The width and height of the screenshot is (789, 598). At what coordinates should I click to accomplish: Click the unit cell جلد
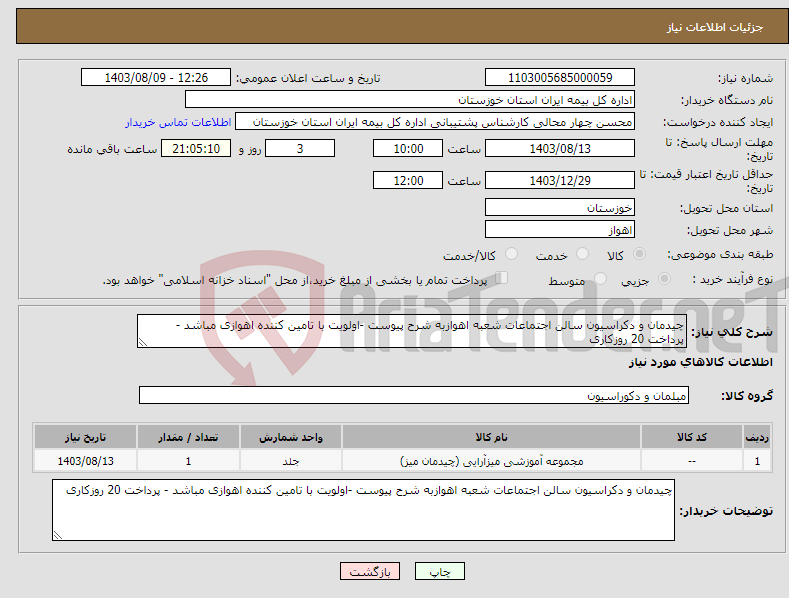pos(291,461)
